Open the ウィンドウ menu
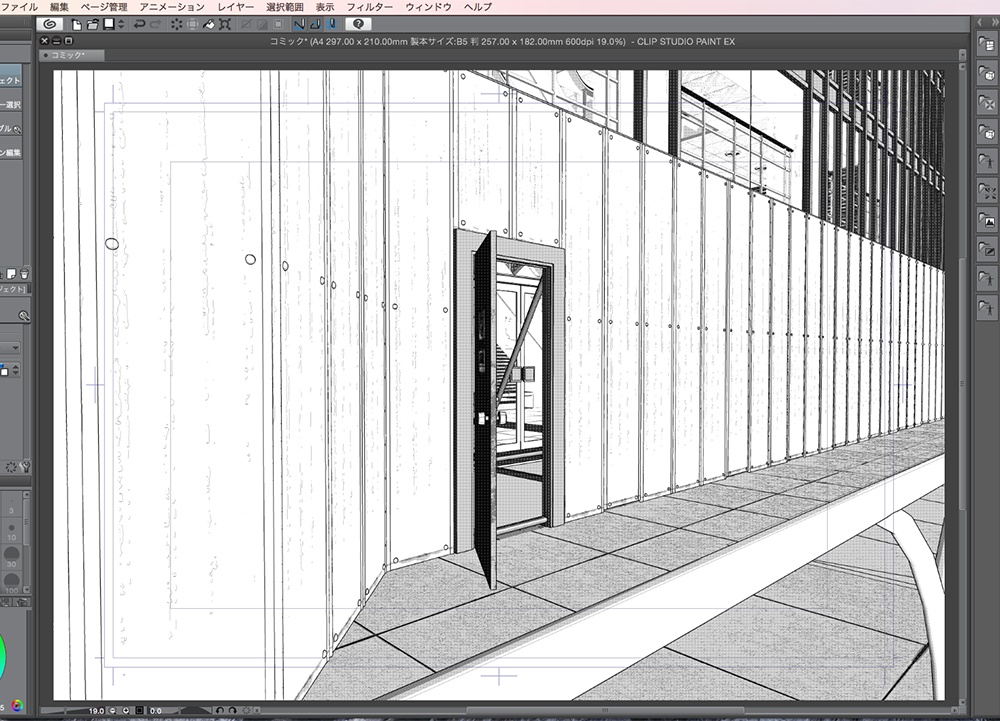The image size is (1000, 721). pyautogui.click(x=428, y=7)
